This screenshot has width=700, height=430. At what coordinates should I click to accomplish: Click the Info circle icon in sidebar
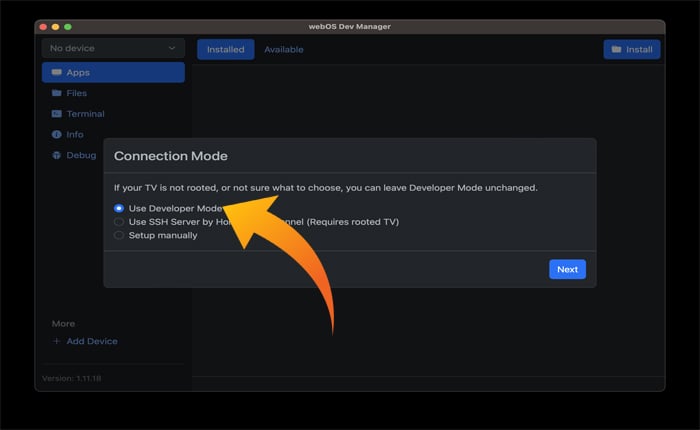tap(56, 134)
